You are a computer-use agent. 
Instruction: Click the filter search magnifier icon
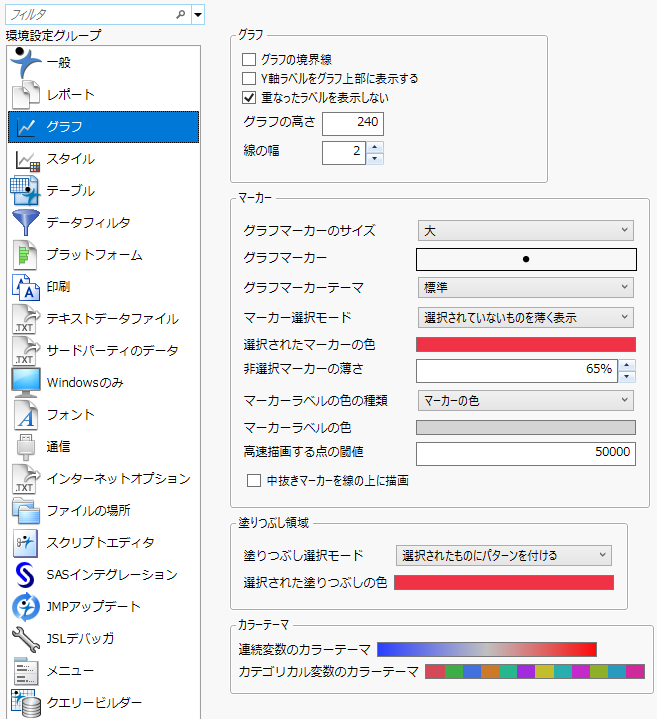181,15
